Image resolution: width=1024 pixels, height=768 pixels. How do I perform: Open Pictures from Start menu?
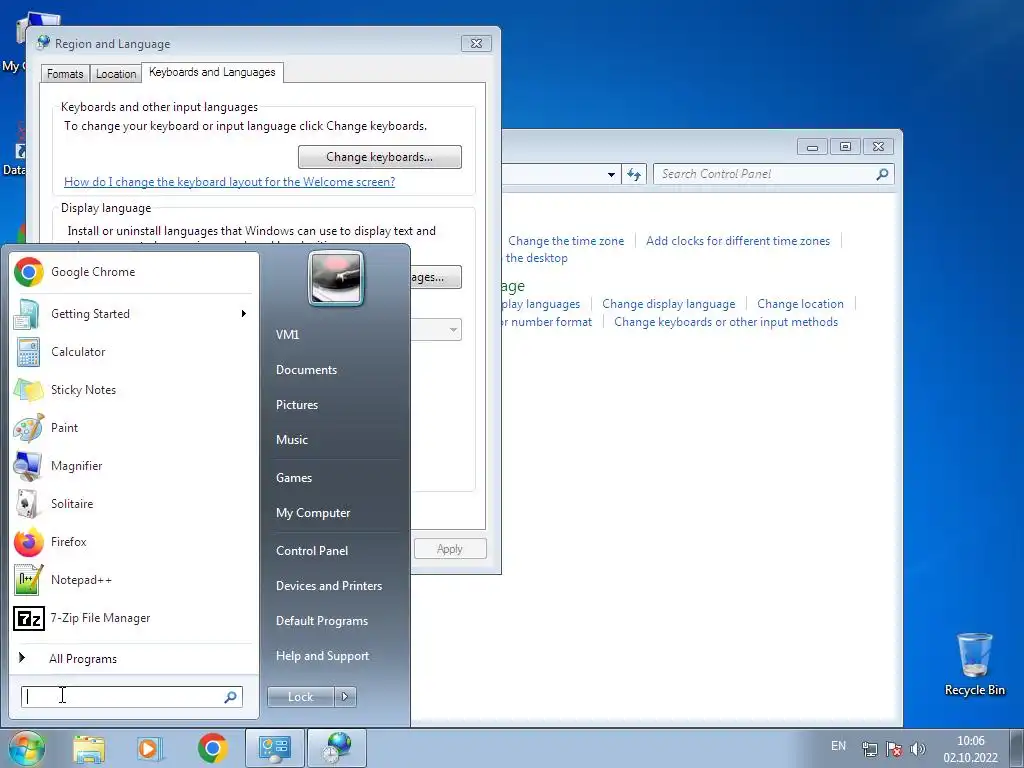pos(297,405)
